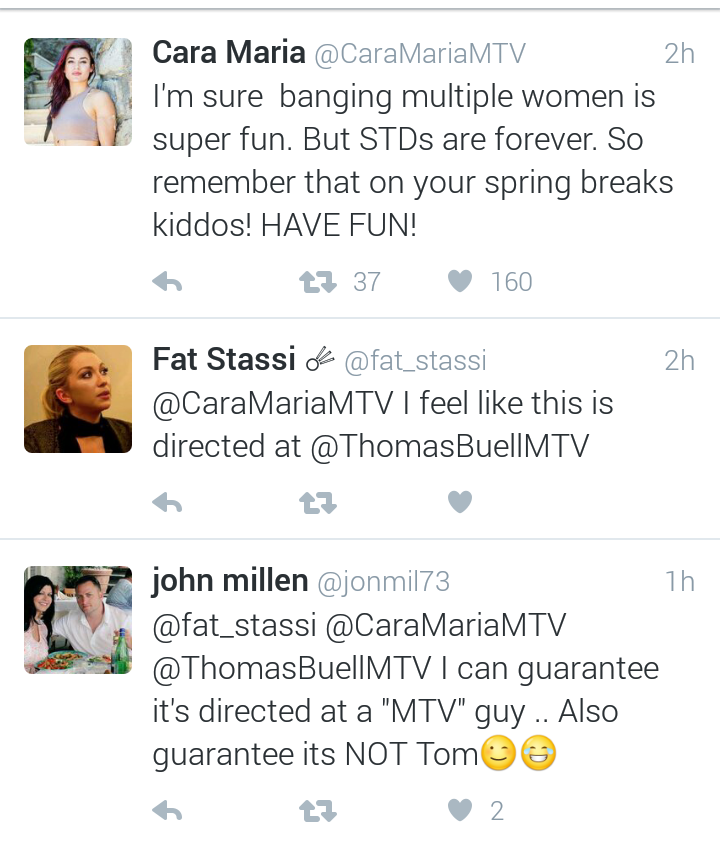Open the Cara Maria display name
Viewport: 720px width, 846px height.
click(229, 53)
